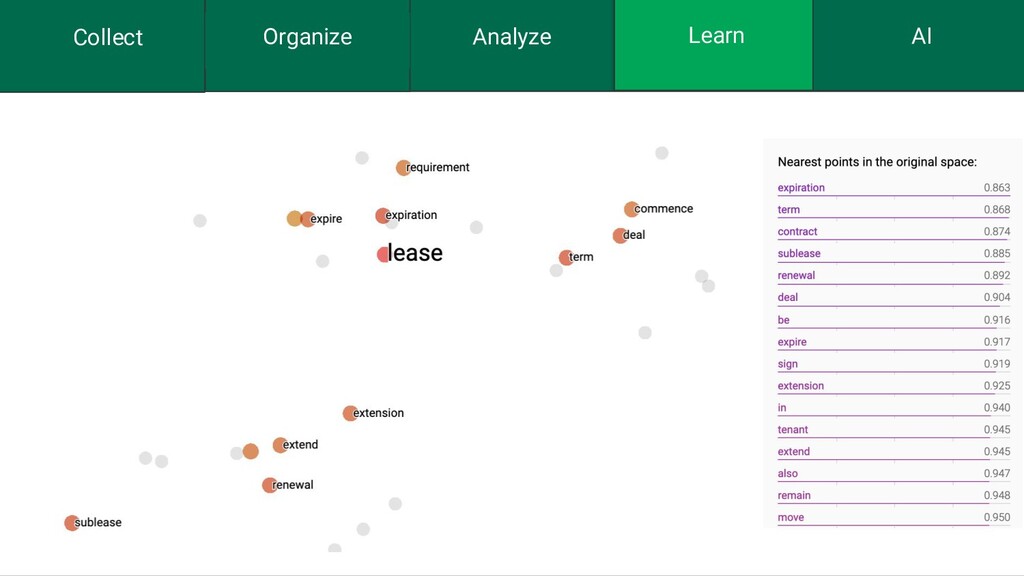Click the 'deal' point in the plot
1024x576 pixels.
tap(620, 236)
